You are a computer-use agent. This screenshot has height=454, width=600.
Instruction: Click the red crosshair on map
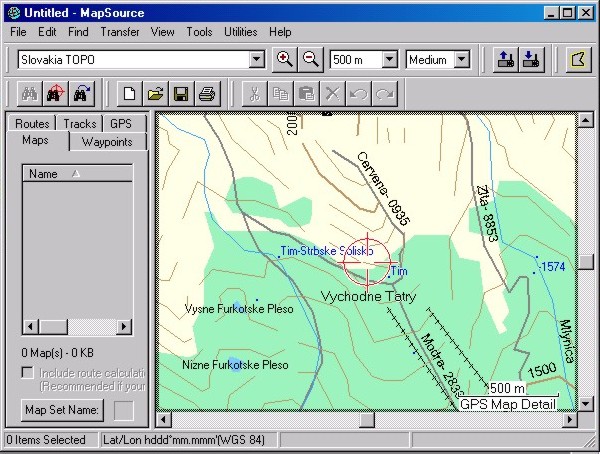click(x=367, y=262)
